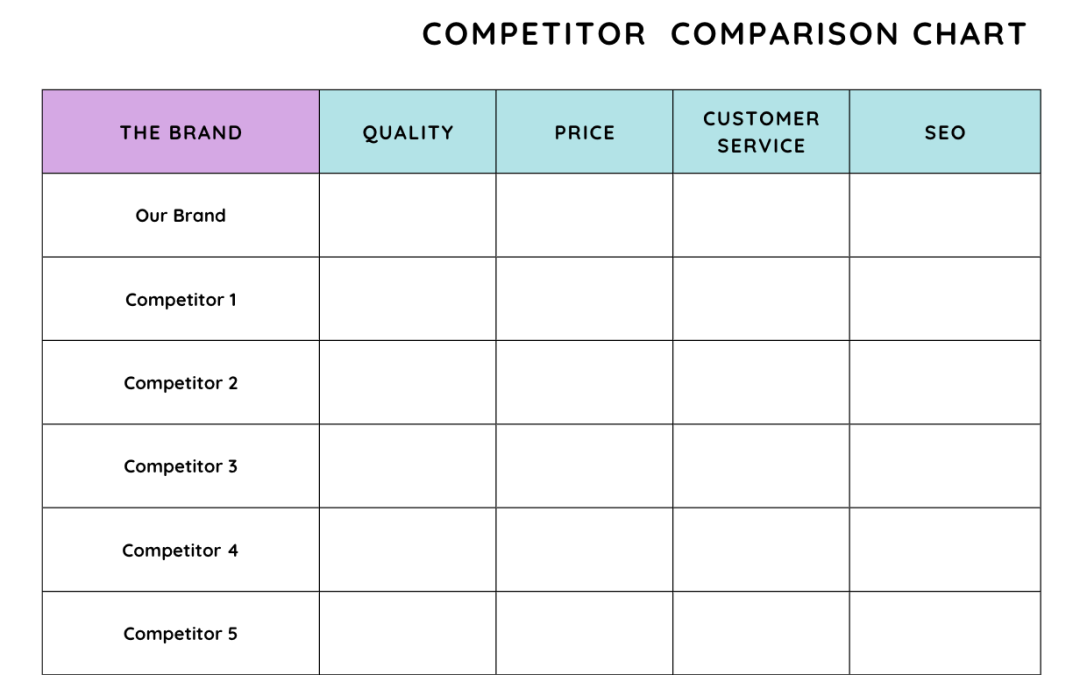Viewport: 1080px width, 675px height.
Task: Click the CUSTOMER SERVICE column header
Action: coord(761,132)
